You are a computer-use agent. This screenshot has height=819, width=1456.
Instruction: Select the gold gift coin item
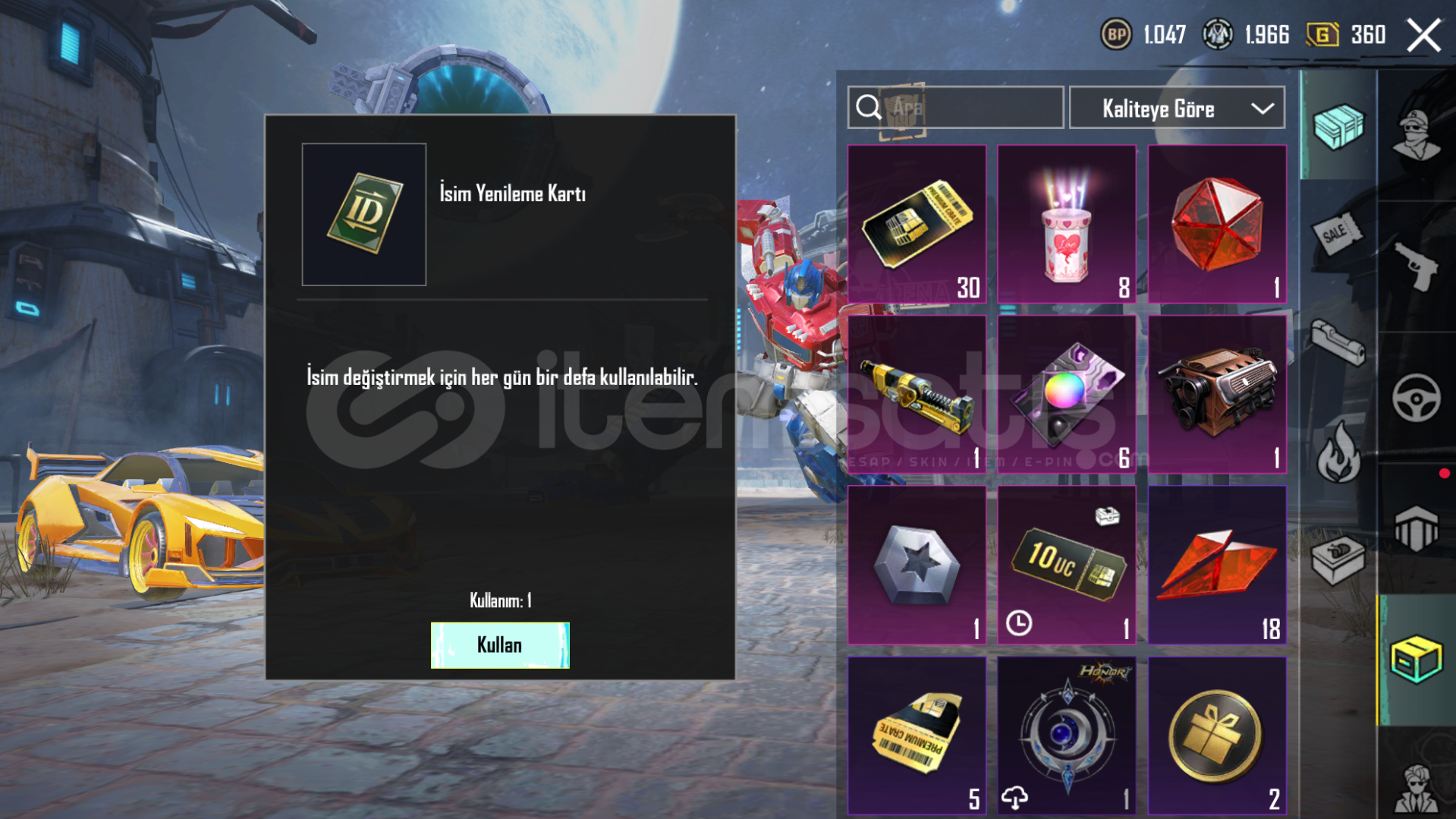1217,736
